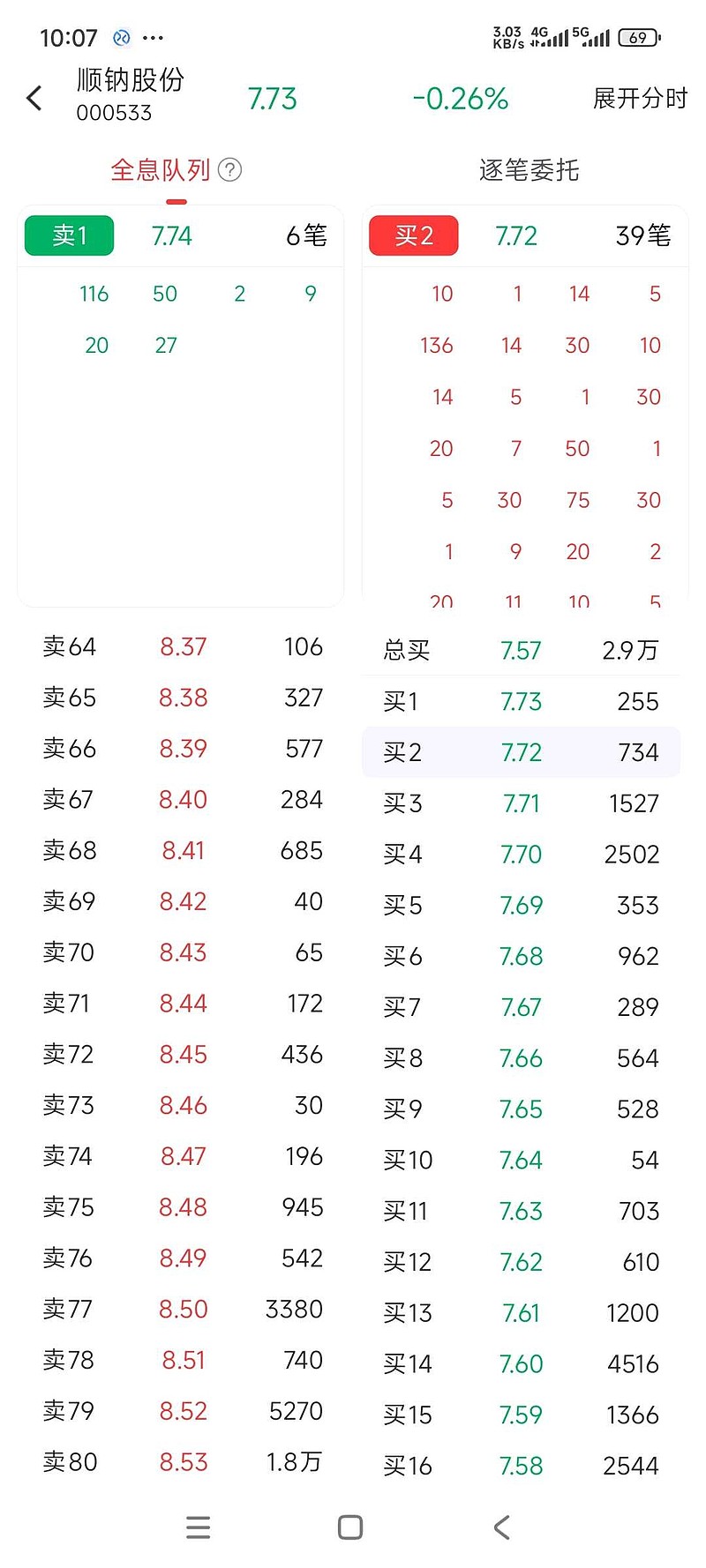The height and width of the screenshot is (1568, 706).
Task: Switch to the 逐笔委托 tab
Action: pos(529,169)
